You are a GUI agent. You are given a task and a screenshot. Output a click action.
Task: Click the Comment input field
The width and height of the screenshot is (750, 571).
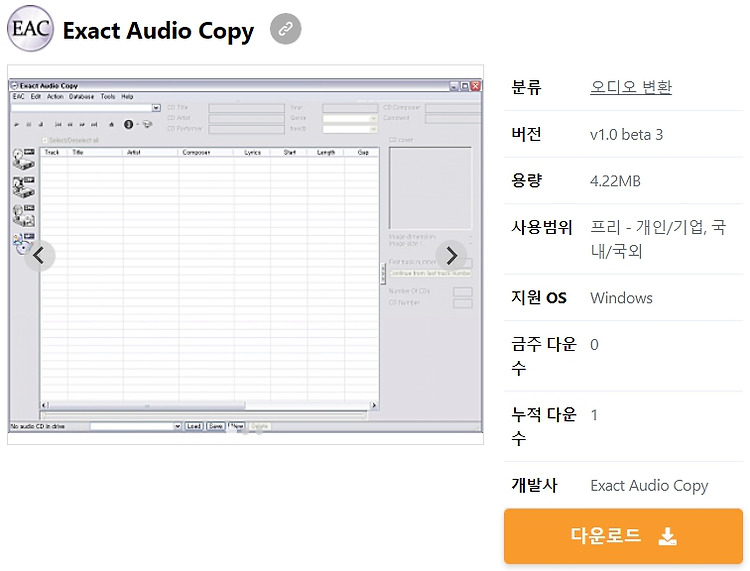pyautogui.click(x=453, y=118)
